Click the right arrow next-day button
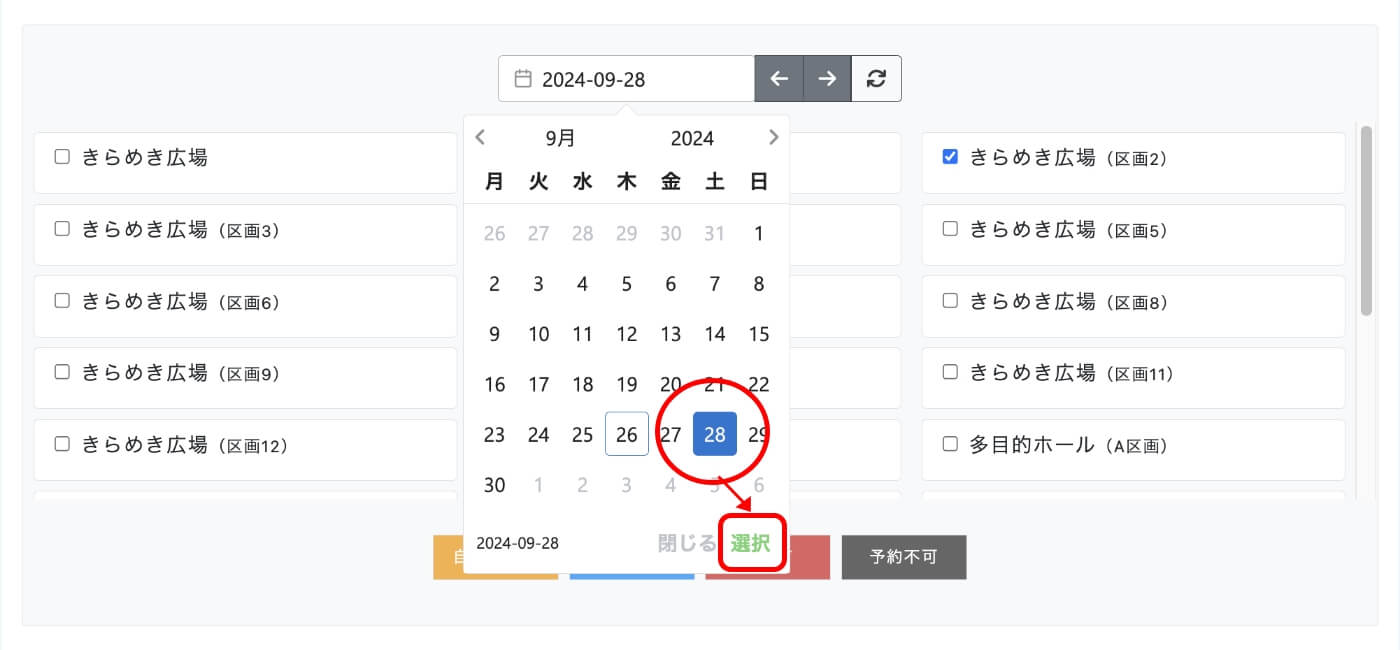 coord(827,79)
